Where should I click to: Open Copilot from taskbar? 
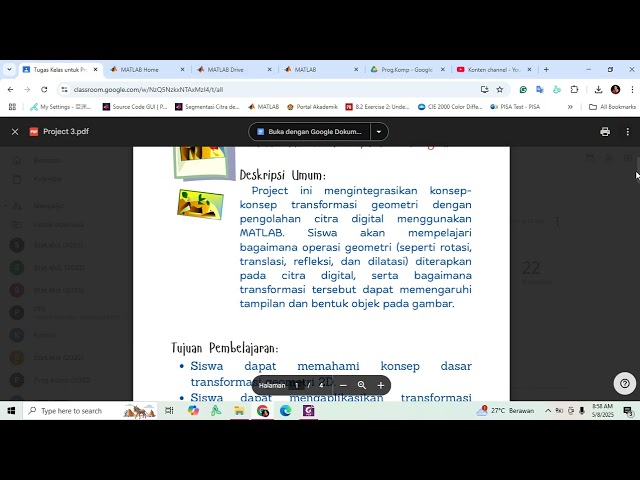coord(193,411)
